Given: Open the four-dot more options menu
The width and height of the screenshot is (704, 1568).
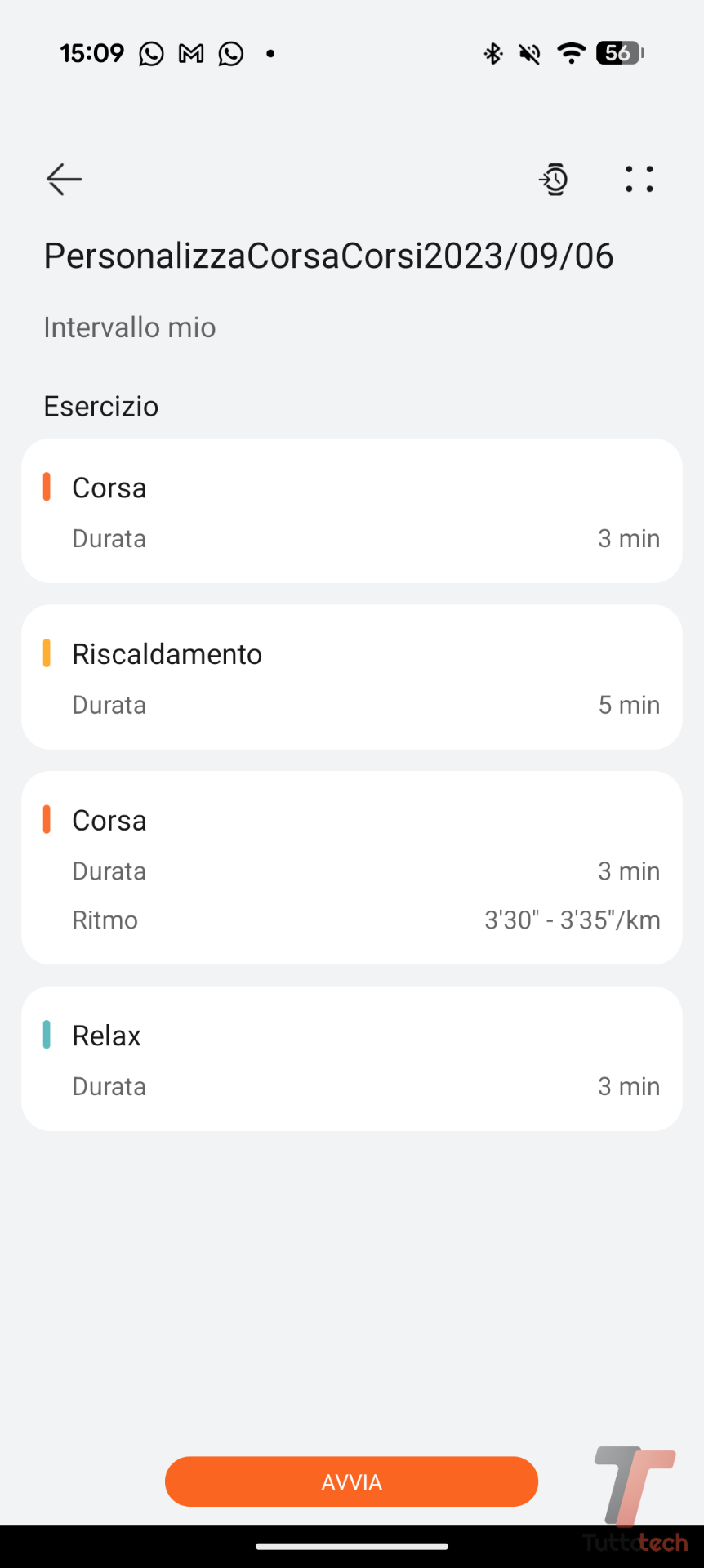Looking at the screenshot, I should [639, 180].
